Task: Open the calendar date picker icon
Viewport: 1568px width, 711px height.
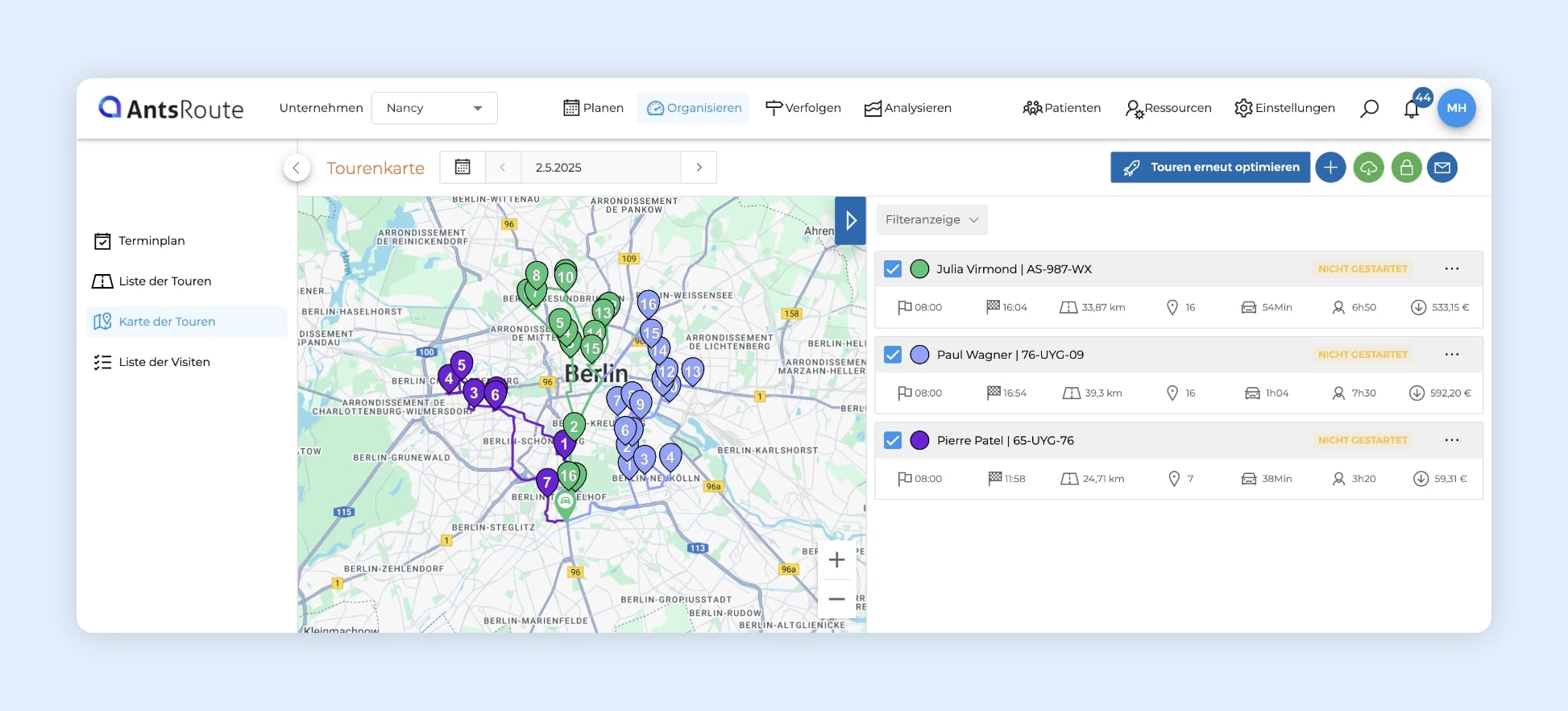Action: [x=463, y=167]
